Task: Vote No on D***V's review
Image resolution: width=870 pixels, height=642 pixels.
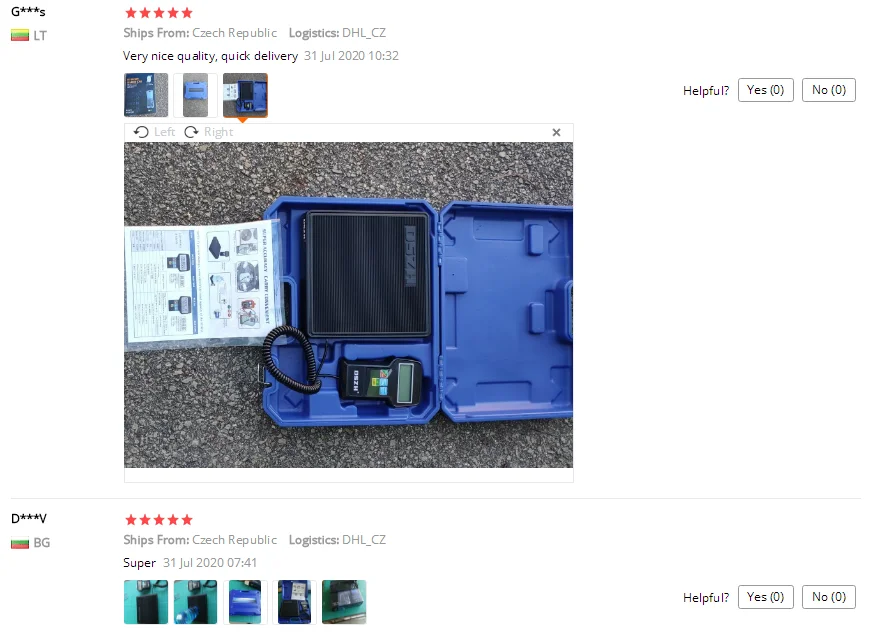Action: (828, 597)
